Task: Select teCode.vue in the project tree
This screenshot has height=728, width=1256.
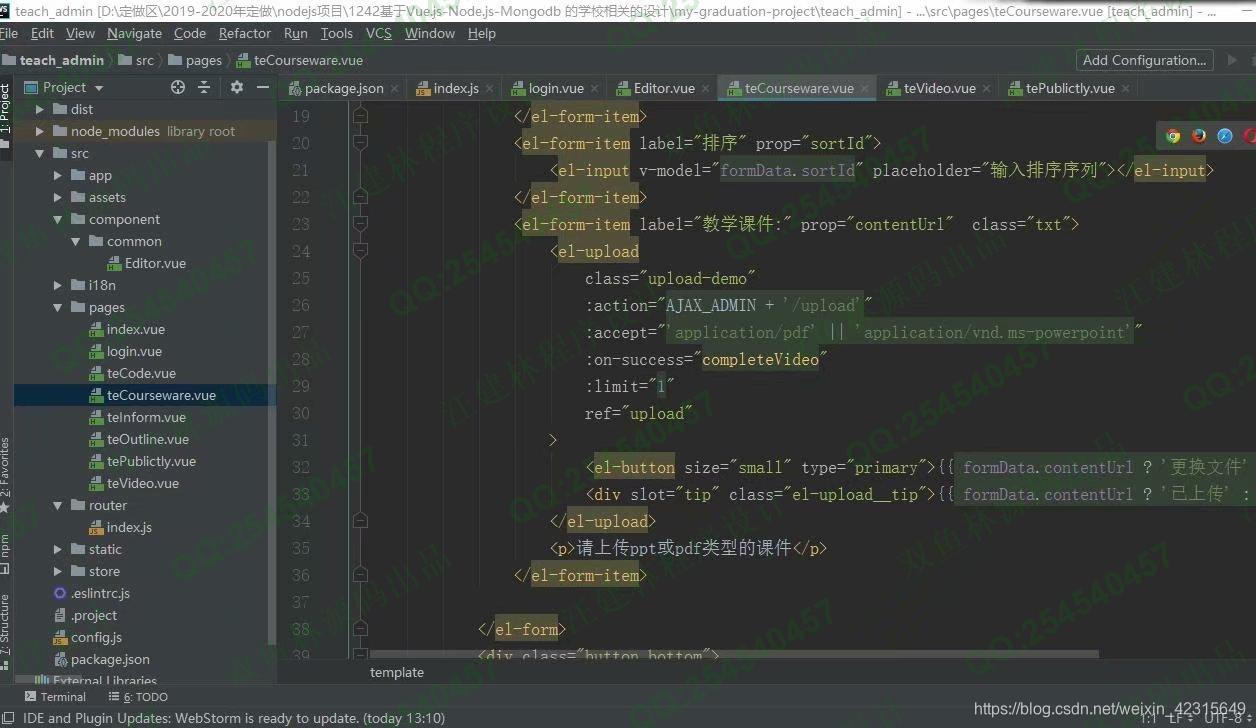Action: [x=141, y=373]
